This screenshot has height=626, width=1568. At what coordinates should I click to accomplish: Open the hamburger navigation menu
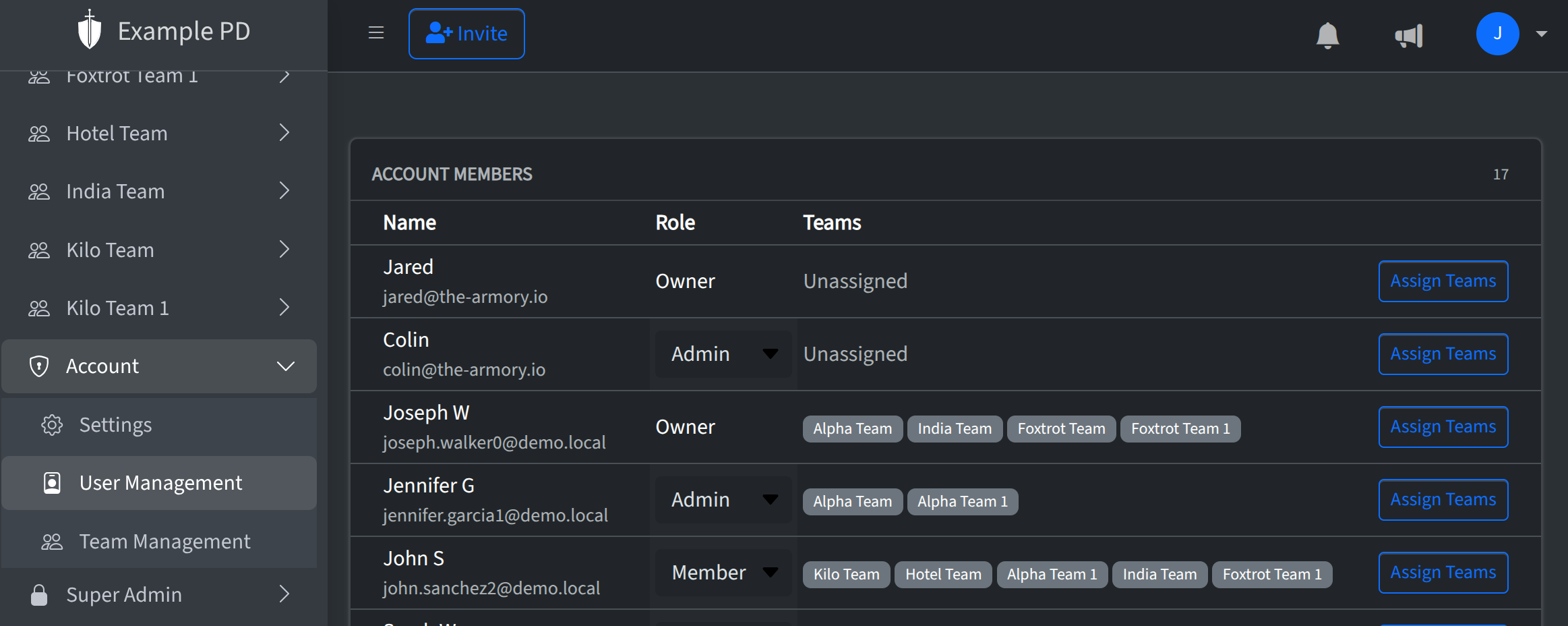(375, 32)
